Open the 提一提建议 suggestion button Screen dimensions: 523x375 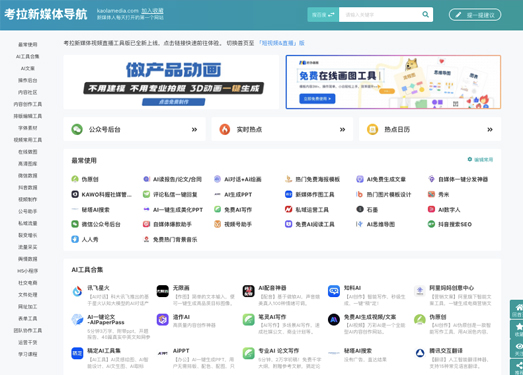tap(475, 15)
